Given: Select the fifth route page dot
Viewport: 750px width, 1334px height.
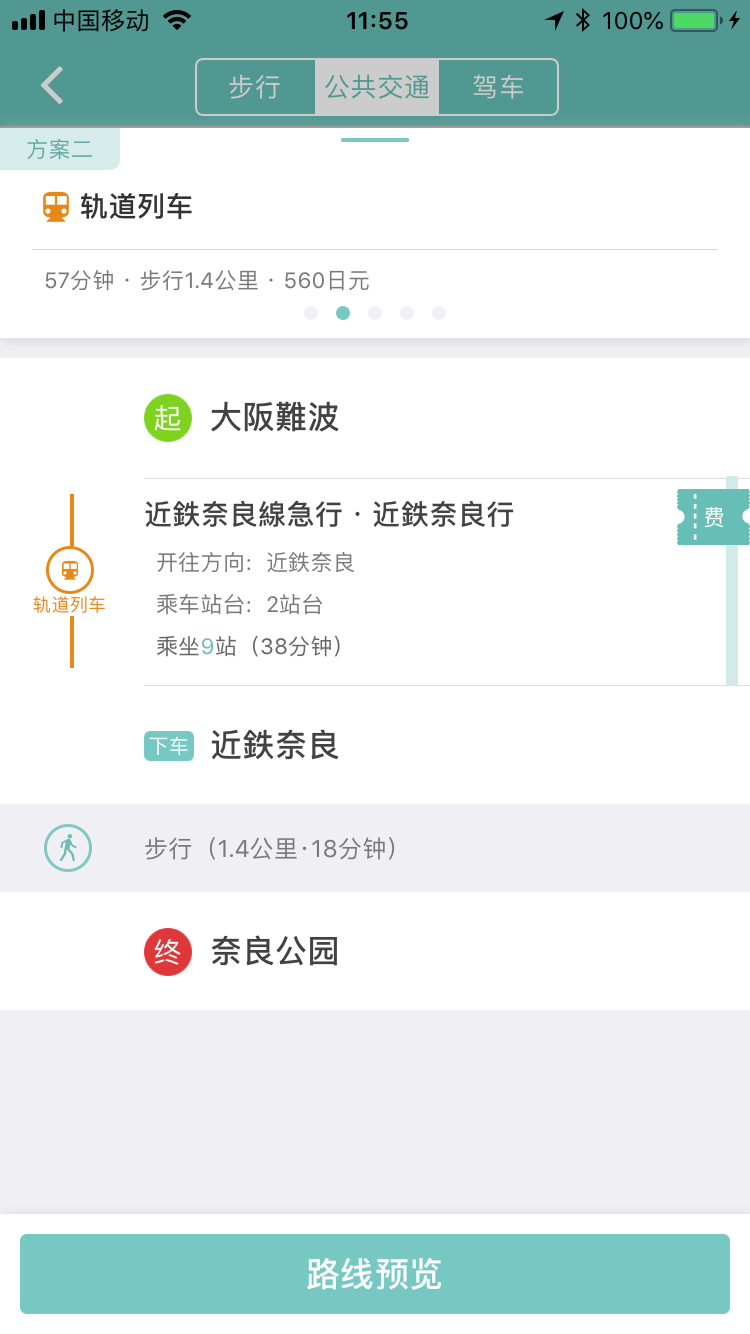Looking at the screenshot, I should click(x=439, y=313).
